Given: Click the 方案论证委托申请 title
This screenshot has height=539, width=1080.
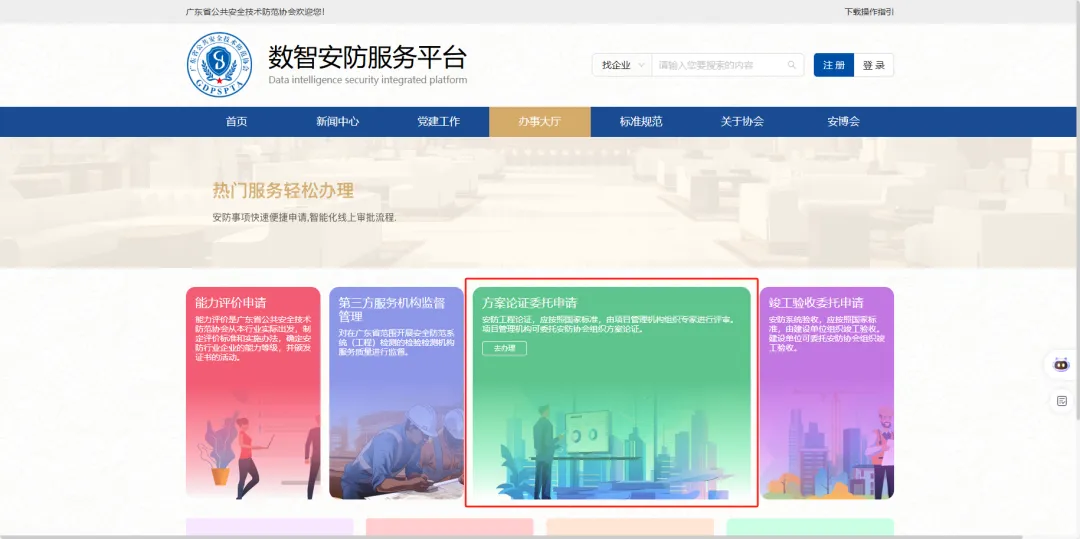Looking at the screenshot, I should coord(530,303).
